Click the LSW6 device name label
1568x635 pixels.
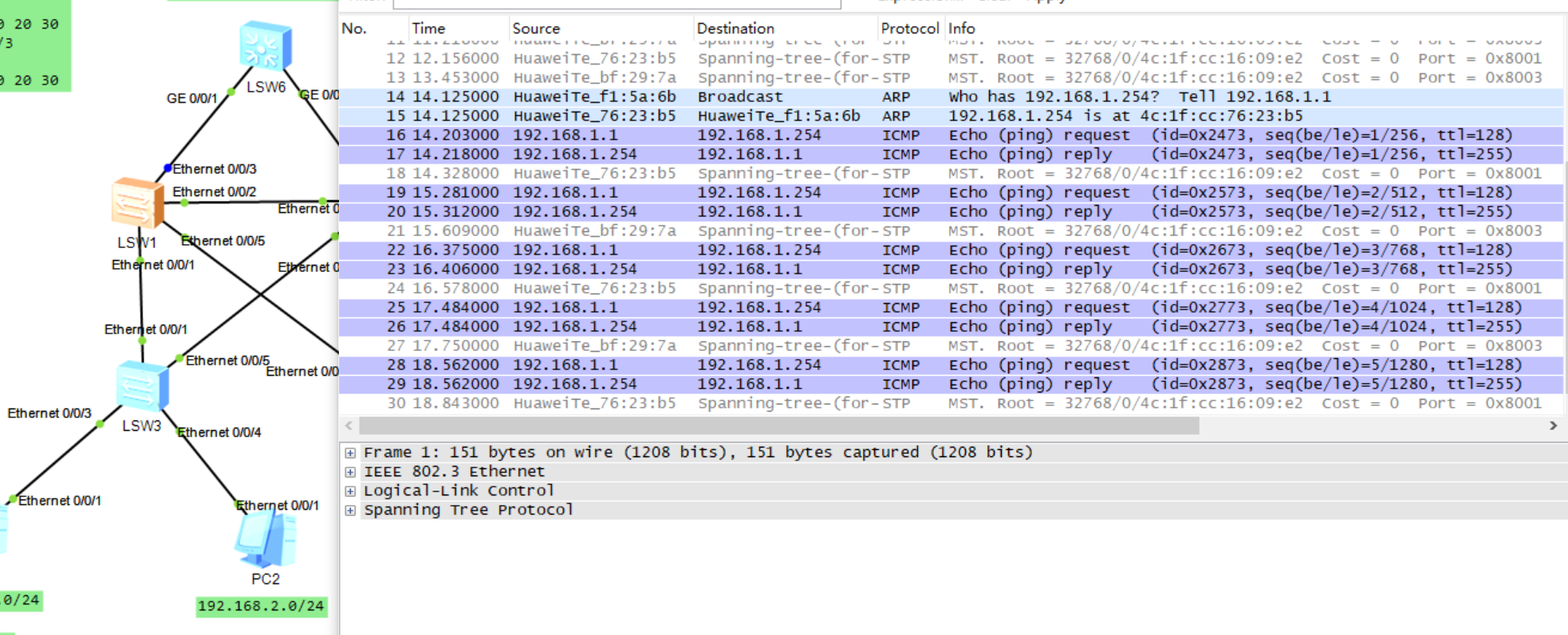tap(266, 87)
